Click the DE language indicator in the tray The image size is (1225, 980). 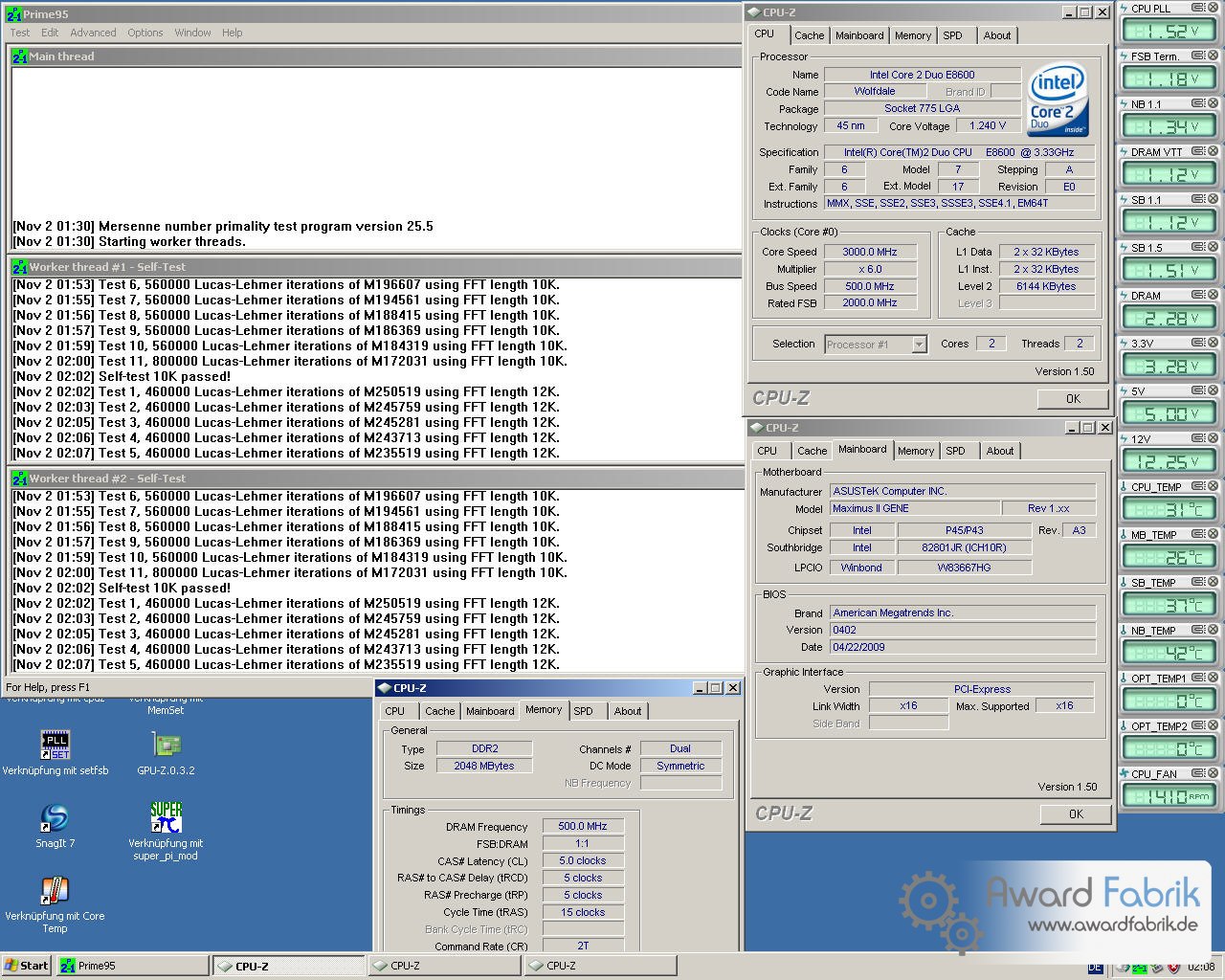point(1095,967)
